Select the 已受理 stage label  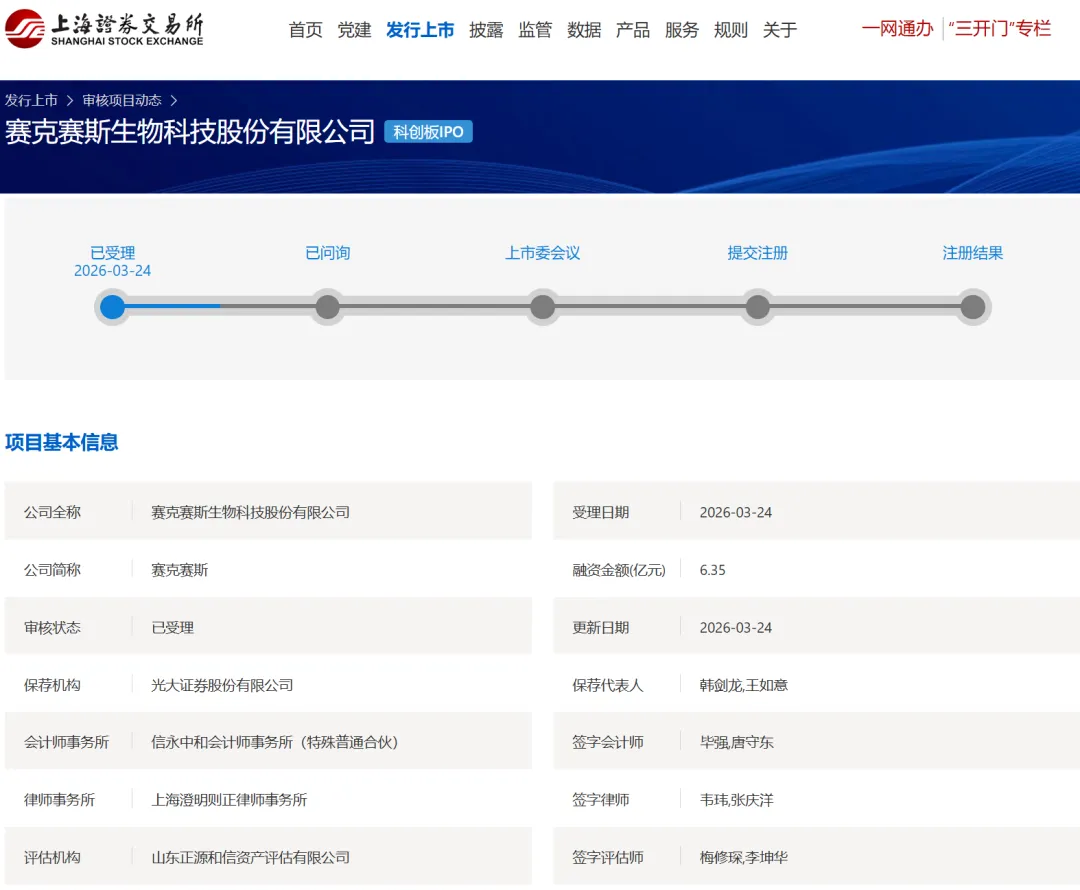(112, 253)
